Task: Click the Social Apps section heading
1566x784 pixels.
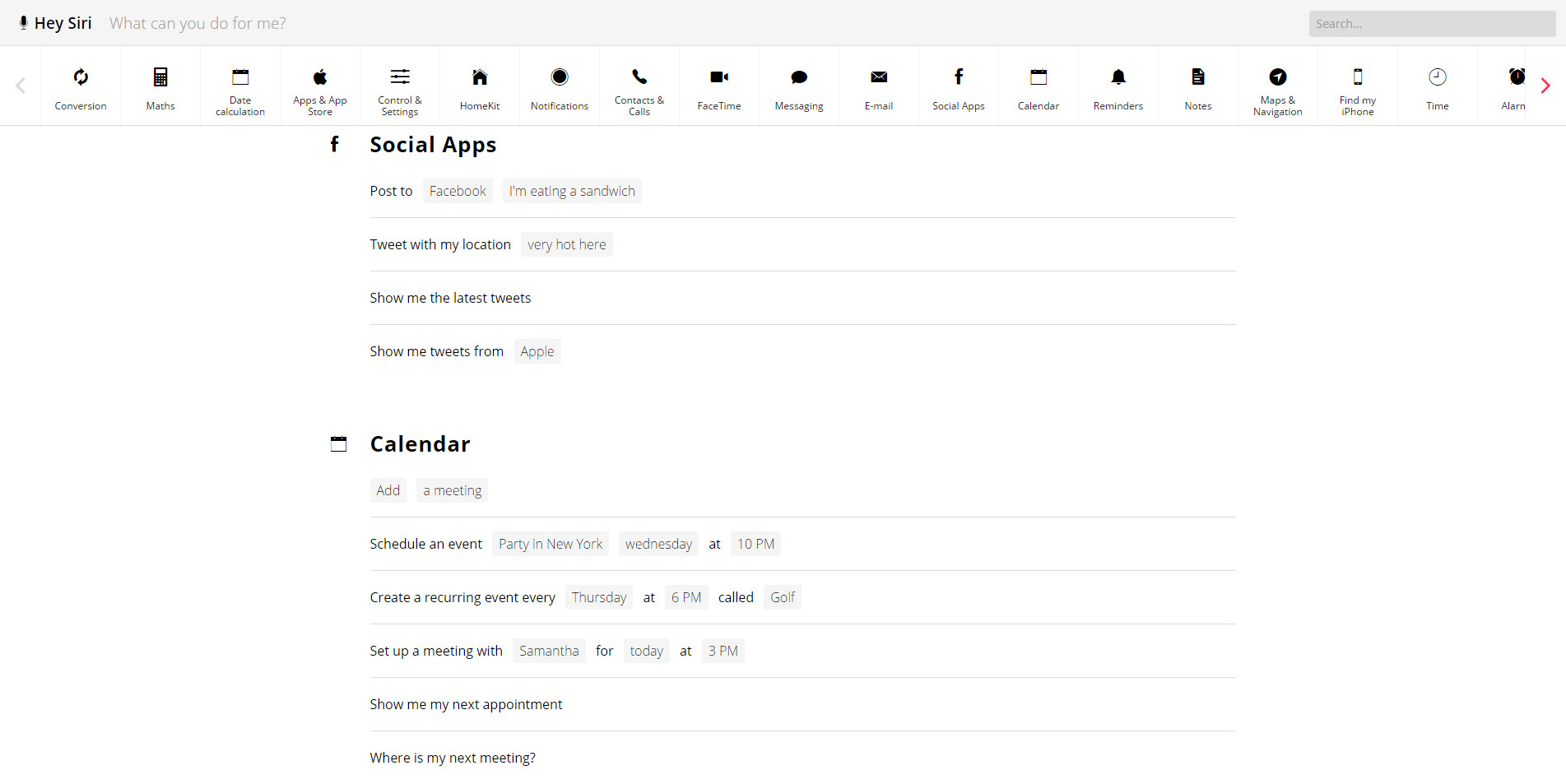Action: (x=433, y=145)
